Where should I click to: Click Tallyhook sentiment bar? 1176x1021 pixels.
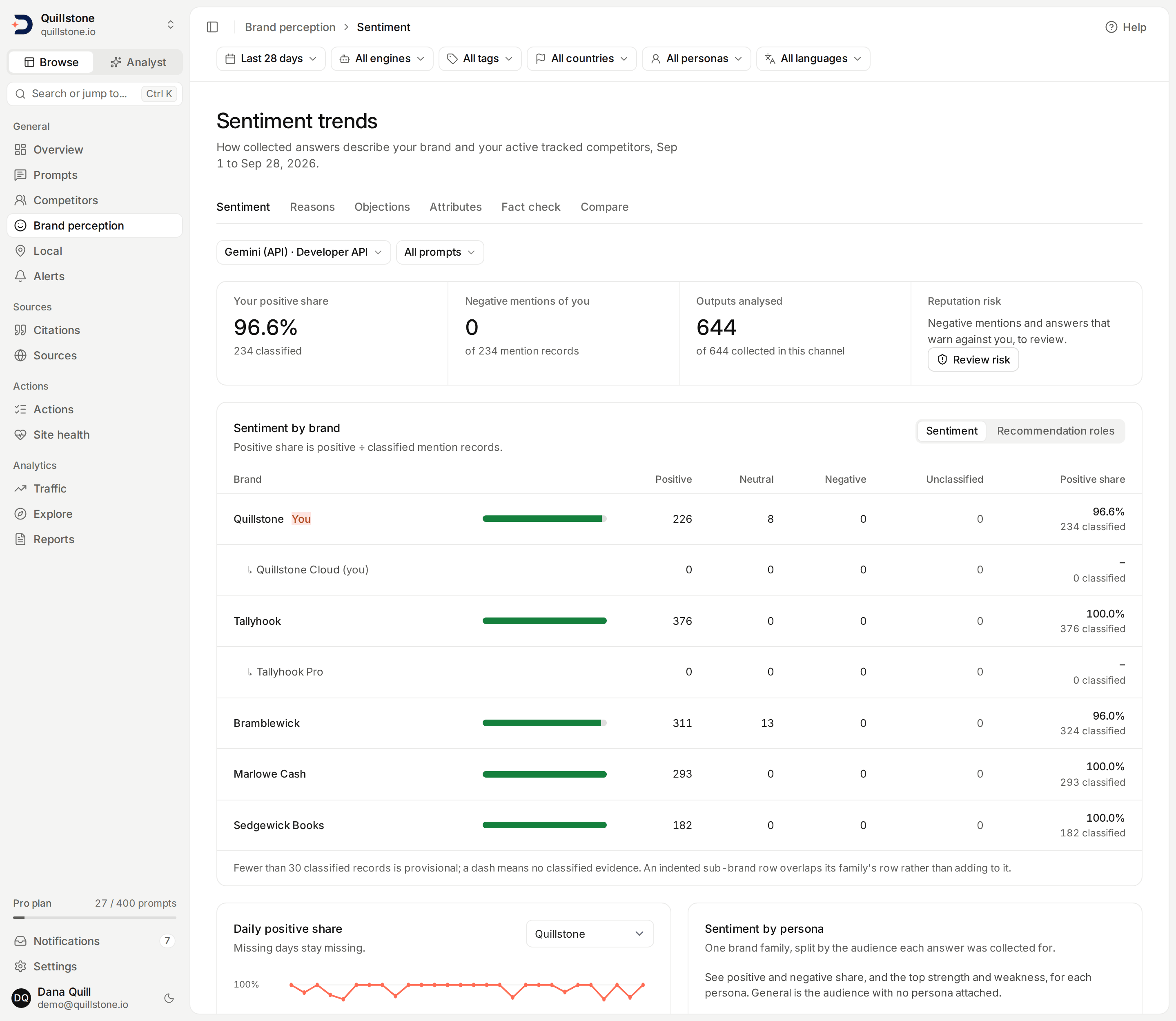(544, 620)
